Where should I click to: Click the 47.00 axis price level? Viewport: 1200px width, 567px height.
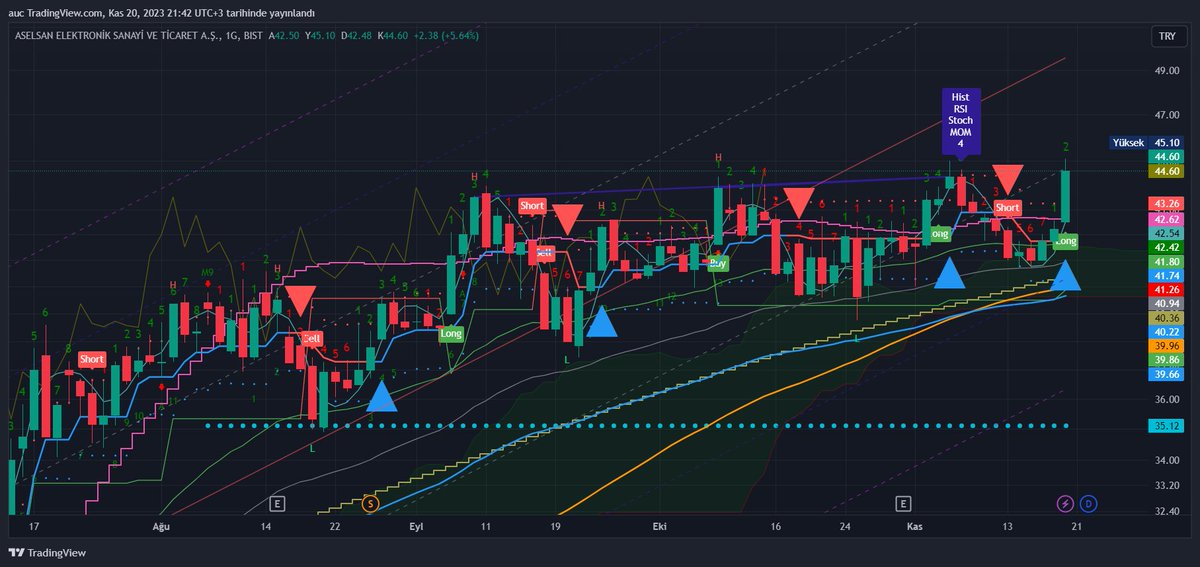[x=1166, y=117]
